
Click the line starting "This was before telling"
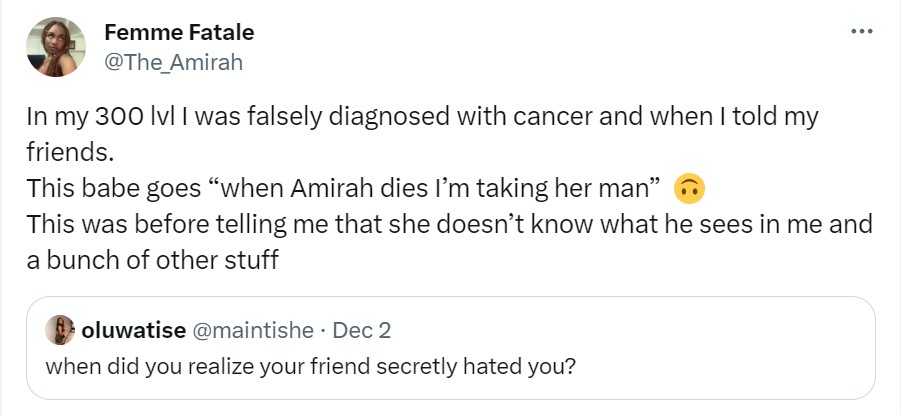click(x=450, y=223)
